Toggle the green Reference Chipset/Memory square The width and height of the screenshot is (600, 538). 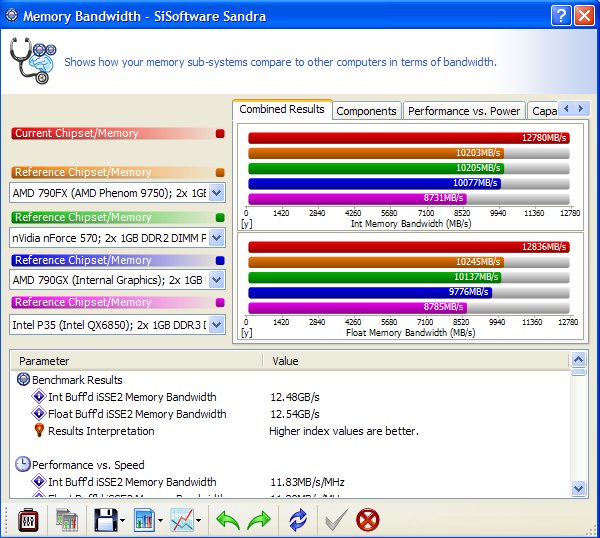tap(220, 217)
